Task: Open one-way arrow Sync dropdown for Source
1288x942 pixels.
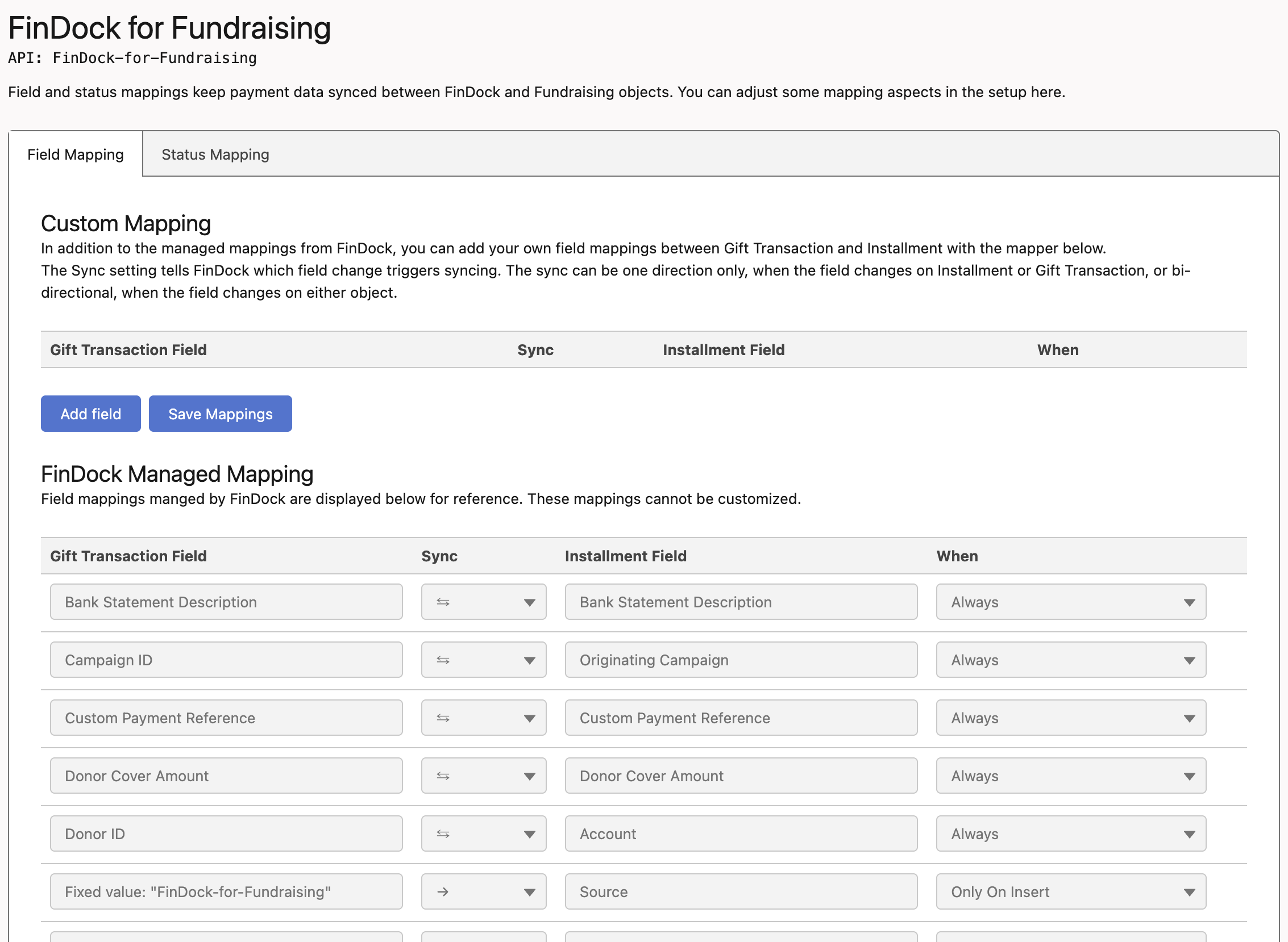Action: point(483,892)
